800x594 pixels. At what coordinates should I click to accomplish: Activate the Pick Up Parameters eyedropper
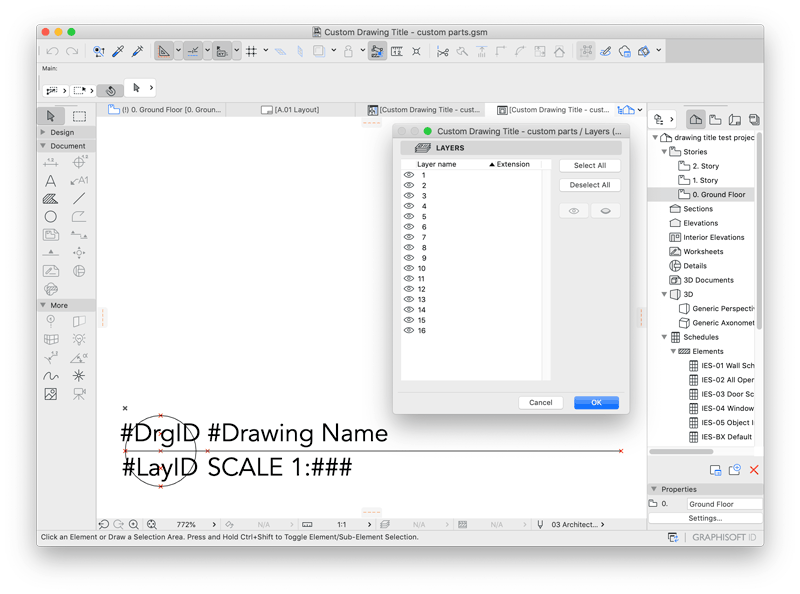[118, 51]
